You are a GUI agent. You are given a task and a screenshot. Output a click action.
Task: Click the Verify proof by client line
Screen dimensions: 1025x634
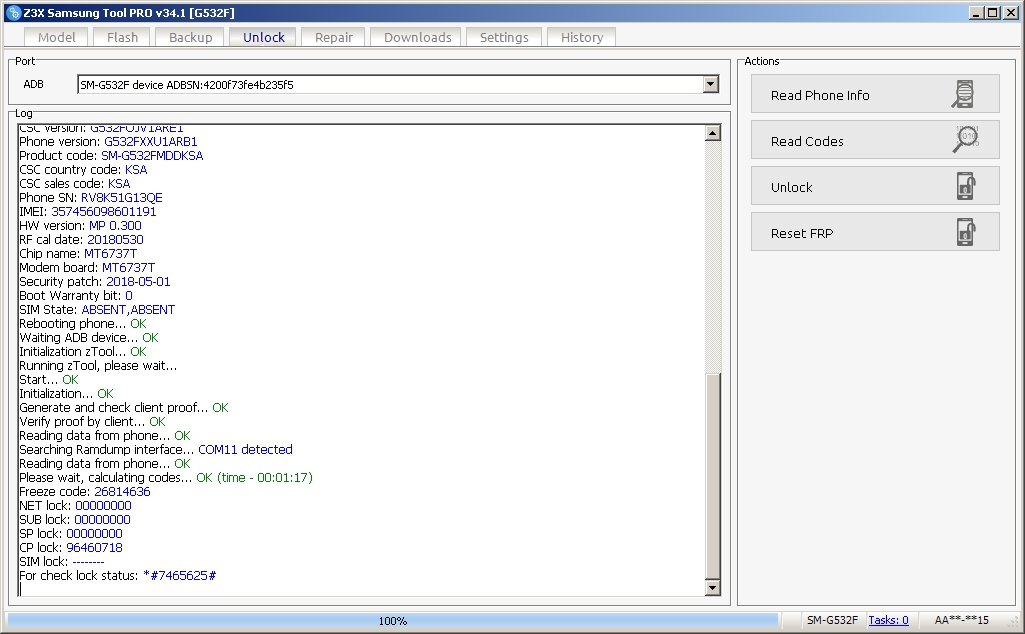[x=92, y=422]
